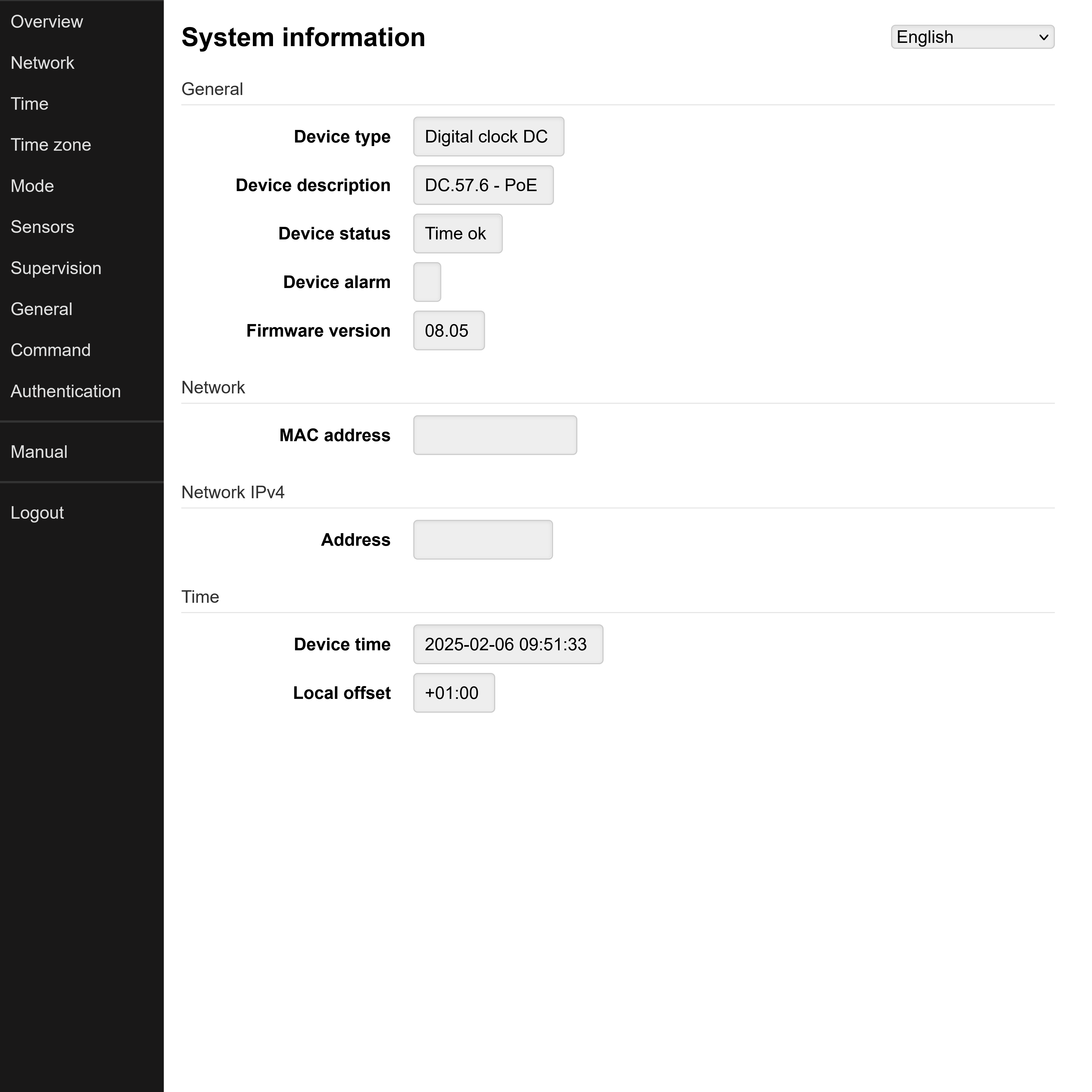Screen dimensions: 1092x1092
Task: Go to the Command page
Action: point(50,350)
